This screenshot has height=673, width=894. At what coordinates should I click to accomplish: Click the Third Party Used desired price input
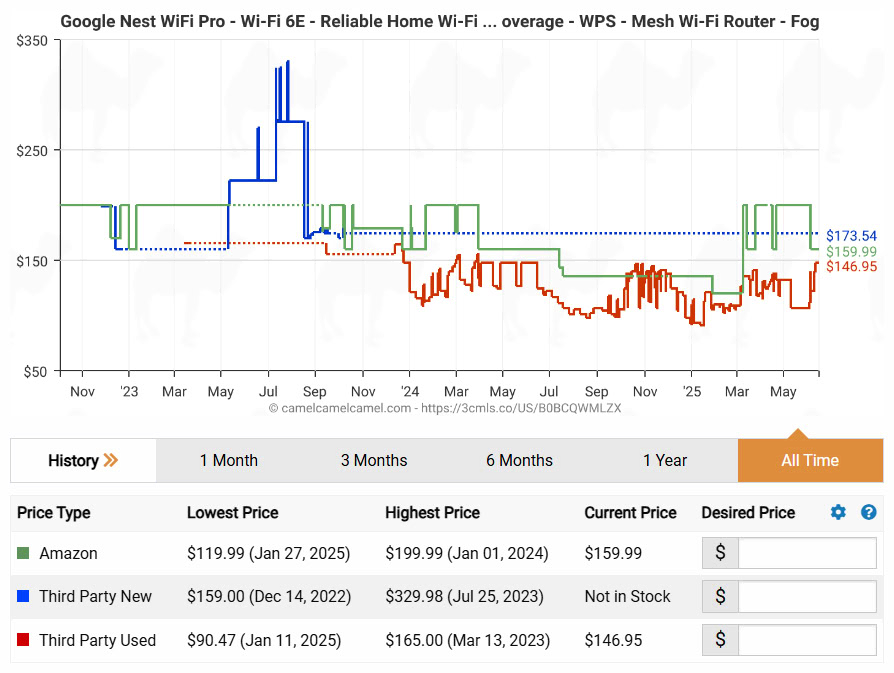[x=807, y=640]
